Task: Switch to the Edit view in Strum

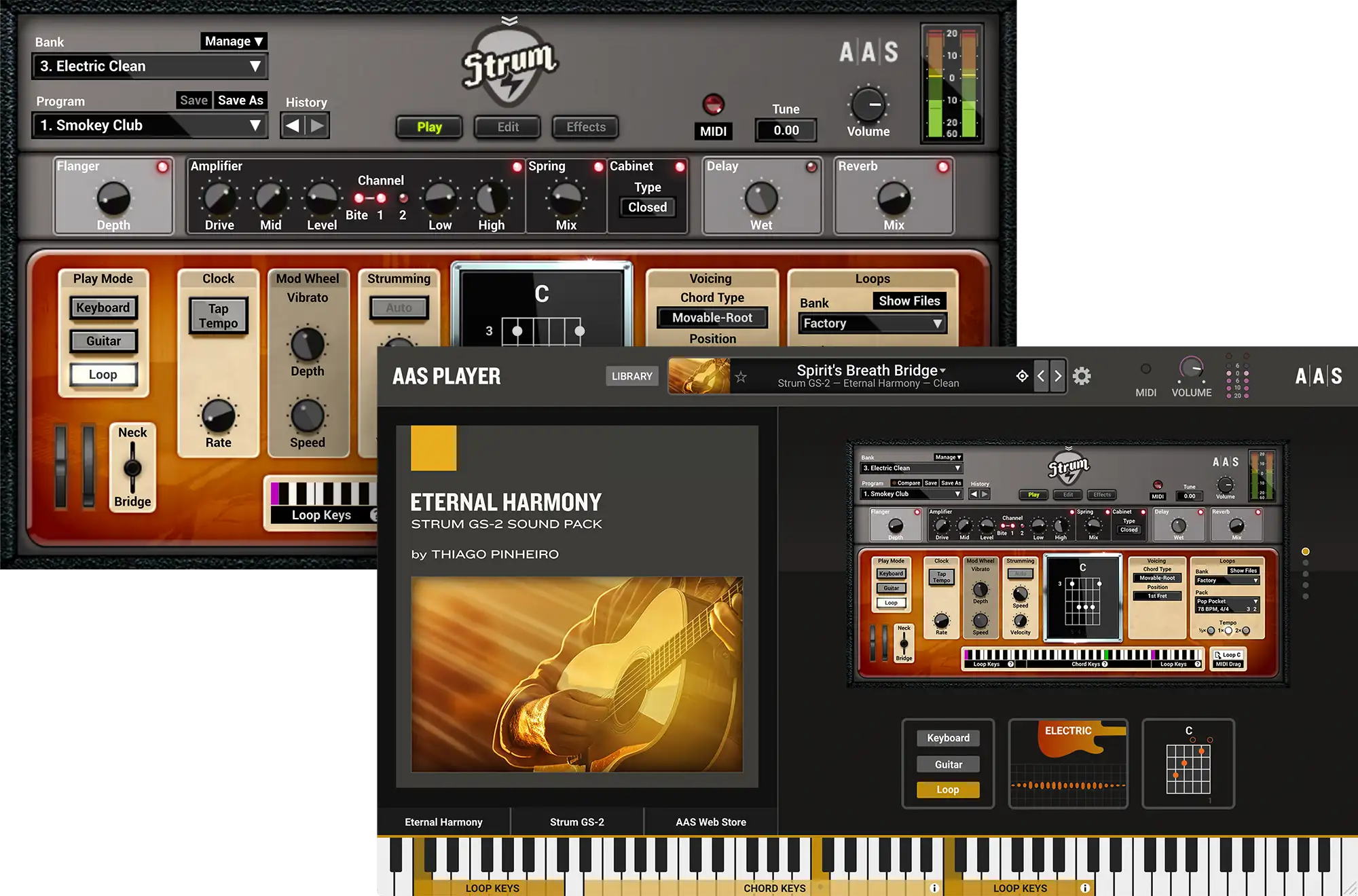Action: (x=508, y=127)
